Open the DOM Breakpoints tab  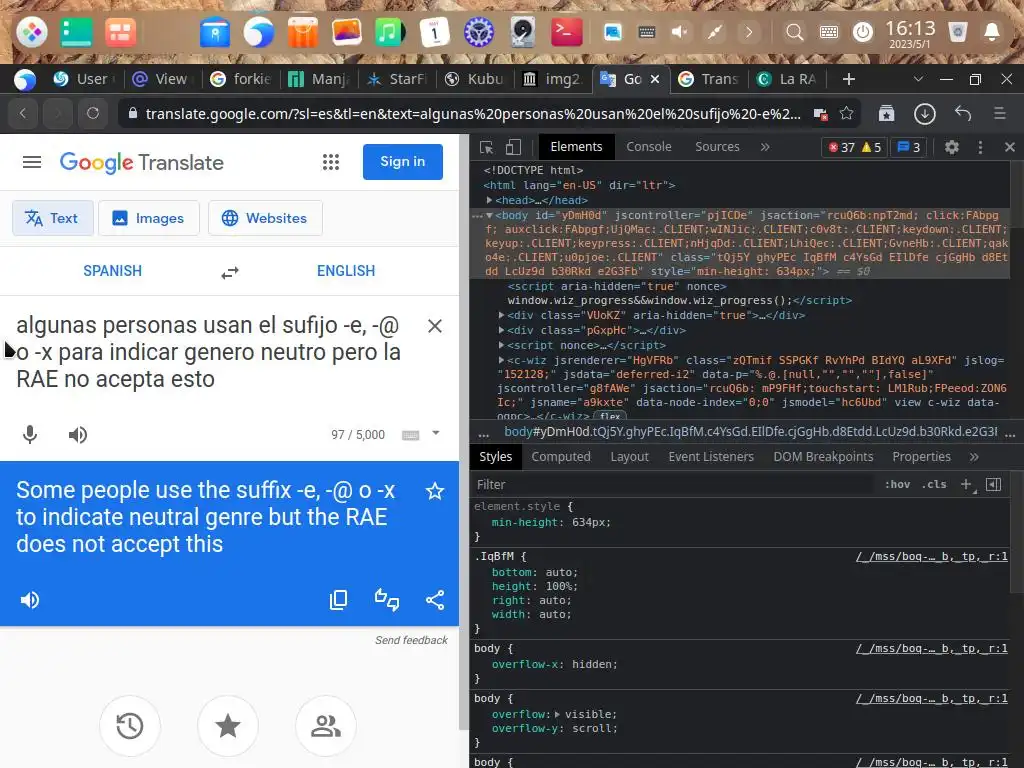pos(823,457)
